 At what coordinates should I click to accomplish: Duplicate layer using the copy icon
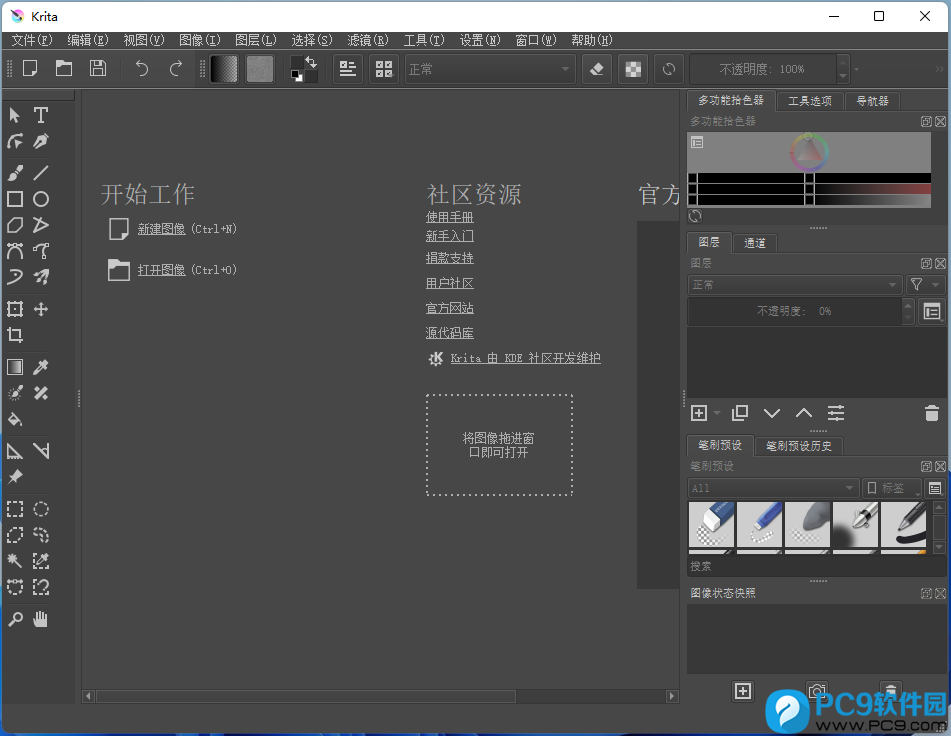(x=740, y=413)
